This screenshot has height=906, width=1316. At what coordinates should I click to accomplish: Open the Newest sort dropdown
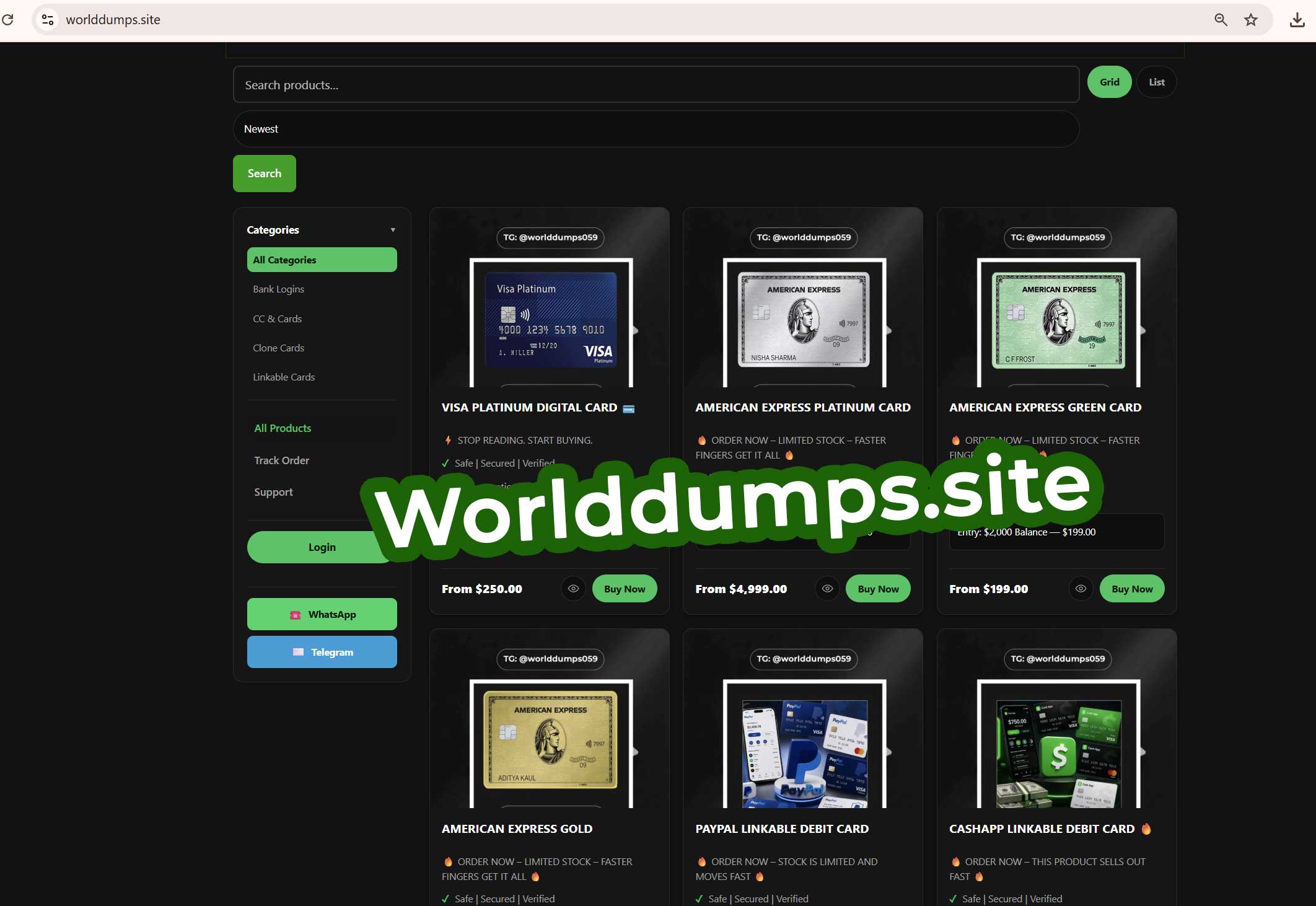(656, 129)
